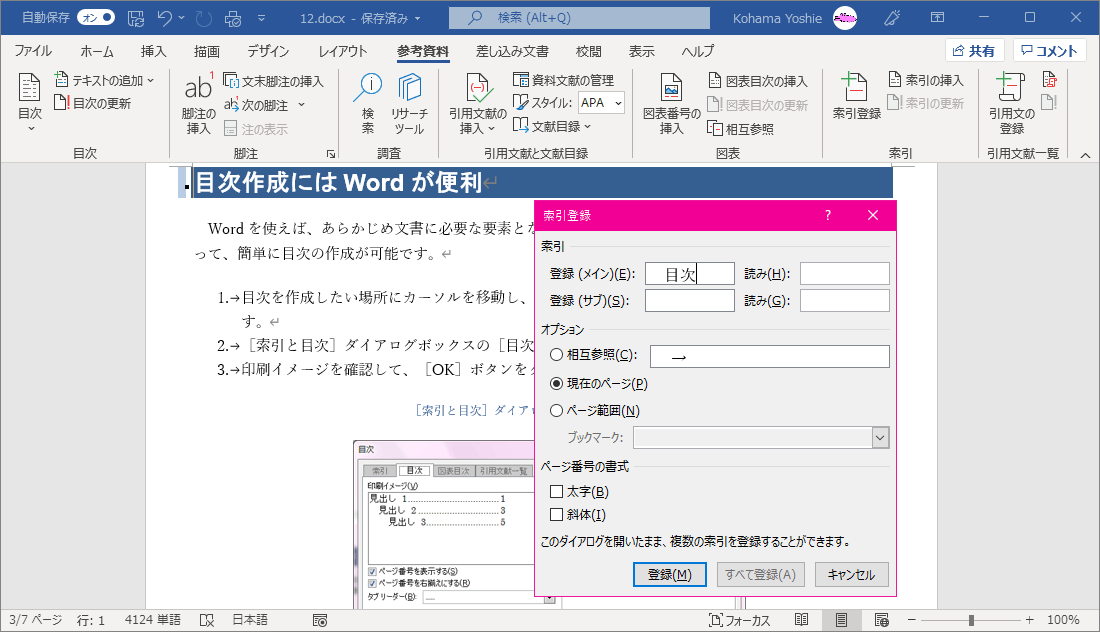The width and height of the screenshot is (1100, 632).
Task: Open the quick access toolbar customize arrow
Action: click(261, 18)
